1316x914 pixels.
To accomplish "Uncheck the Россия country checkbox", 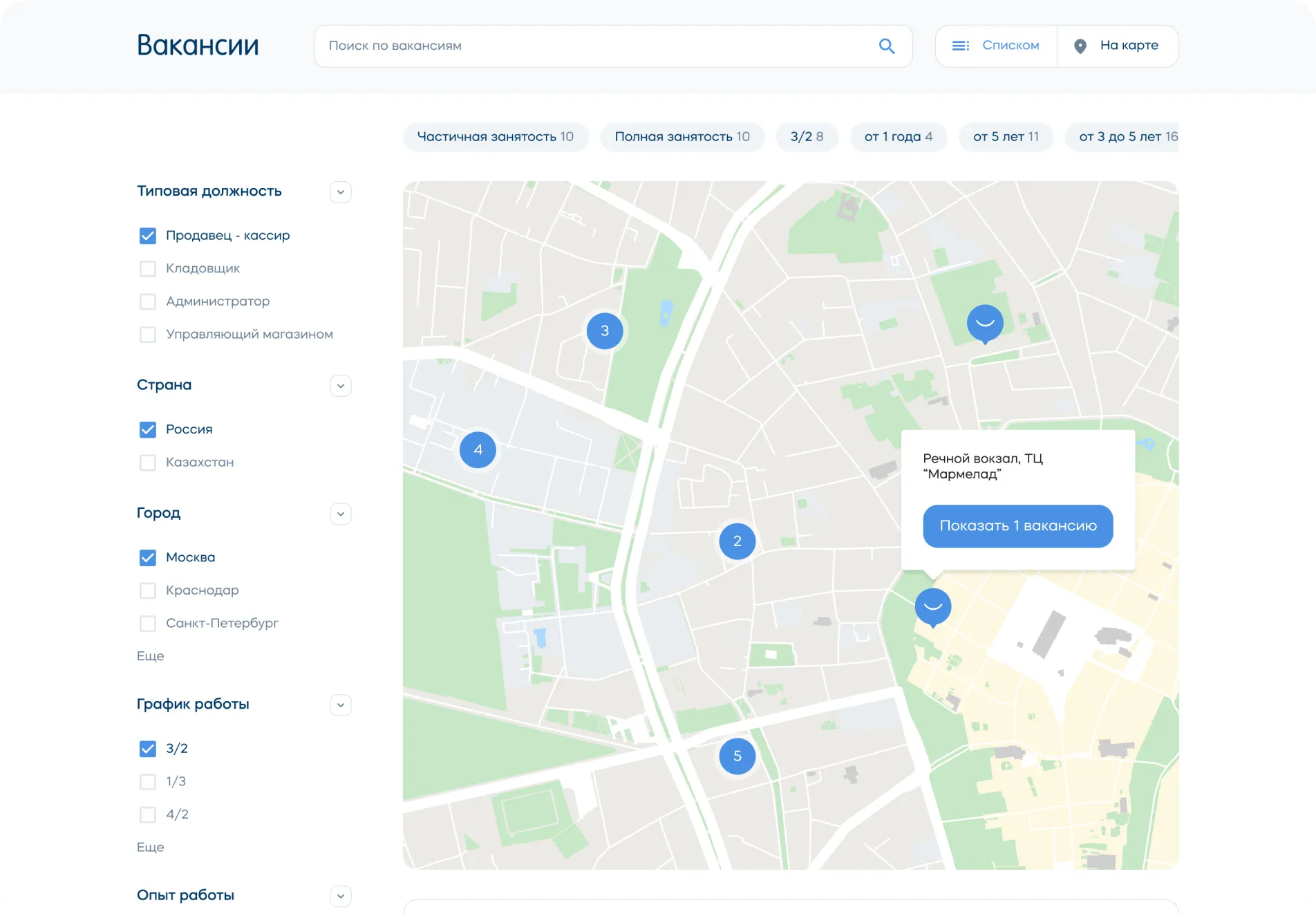I will tap(148, 429).
